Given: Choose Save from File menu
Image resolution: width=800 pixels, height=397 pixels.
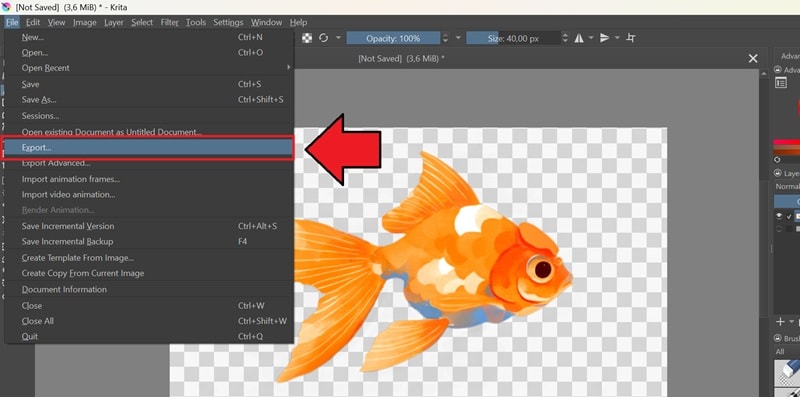Looking at the screenshot, I should (x=149, y=84).
